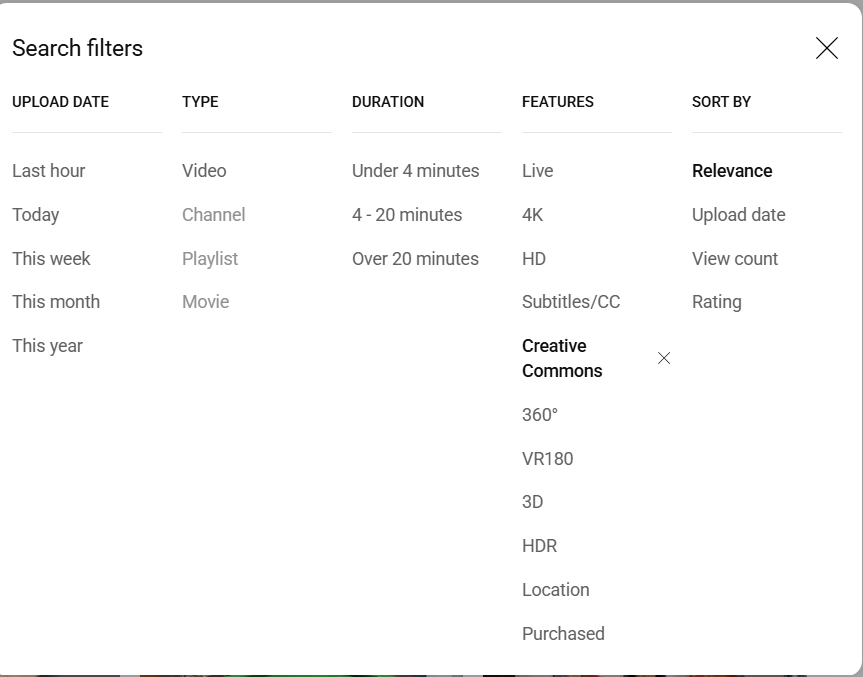The height and width of the screenshot is (677, 863).
Task: Enable the HDR feature filter
Action: 539,546
